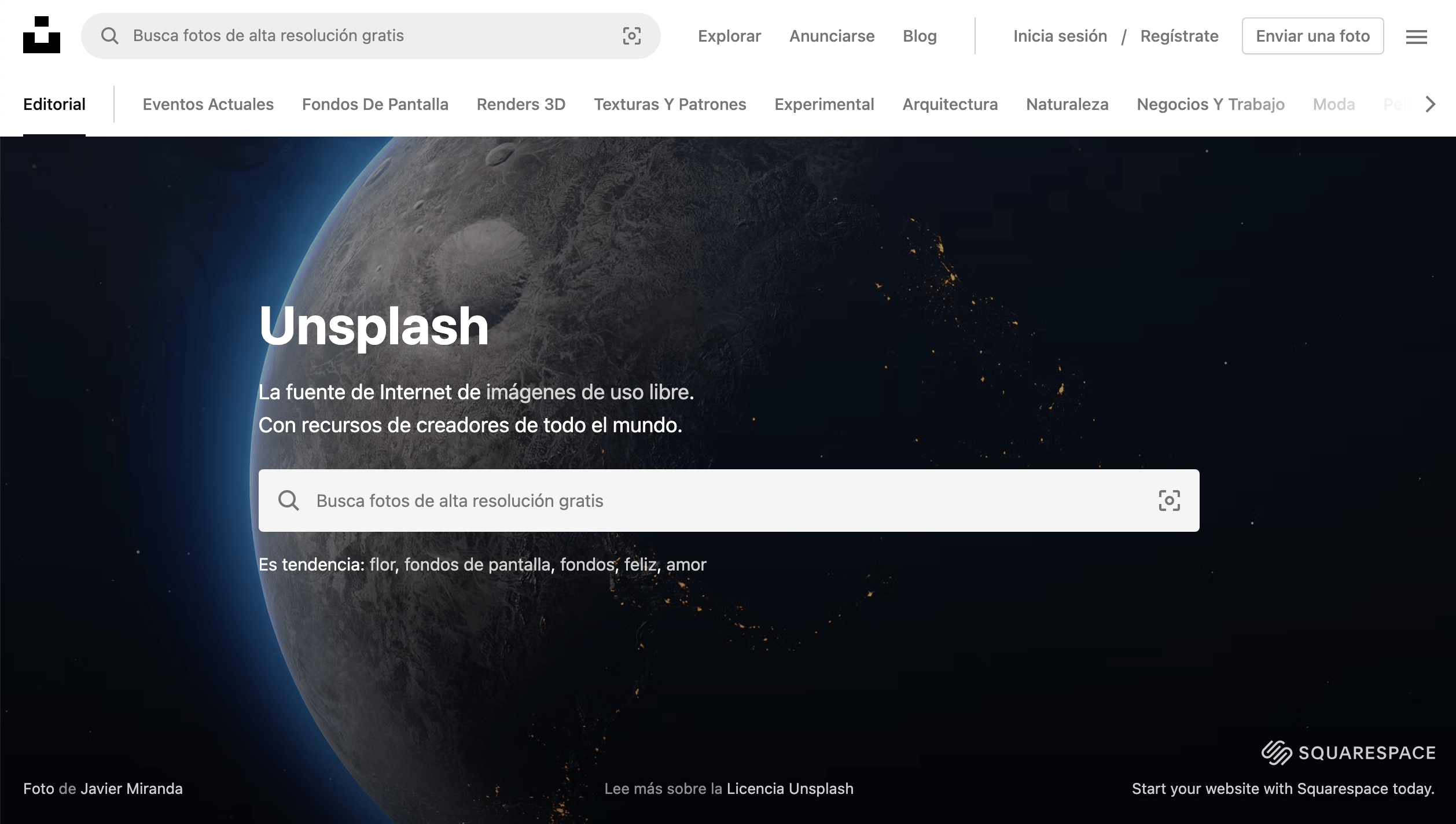Switch to Renders 3D category
Image resolution: width=1456 pixels, height=824 pixels.
(521, 104)
